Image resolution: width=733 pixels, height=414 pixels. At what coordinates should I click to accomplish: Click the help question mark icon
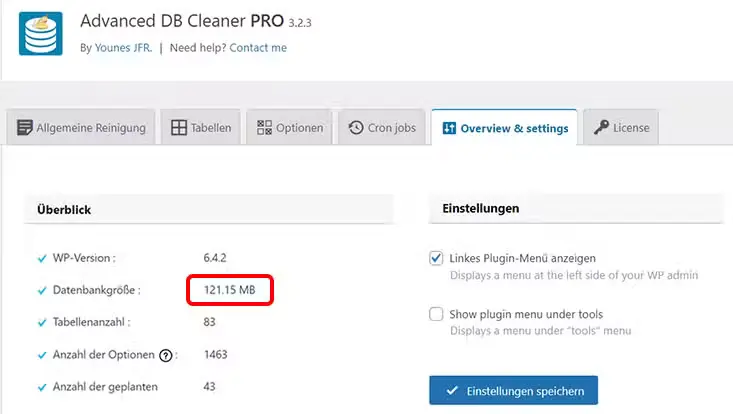pyautogui.click(x=166, y=355)
